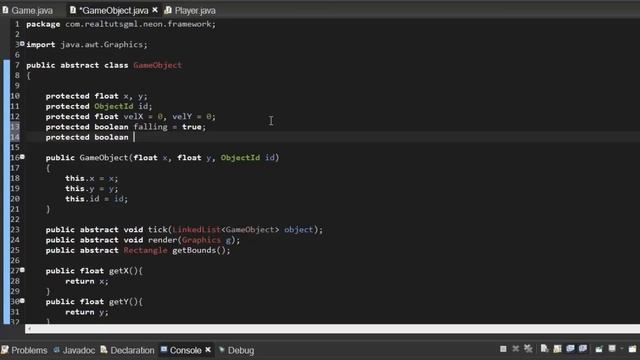Click the 'velY' variable on line 12
The image size is (640, 360).
point(182,117)
